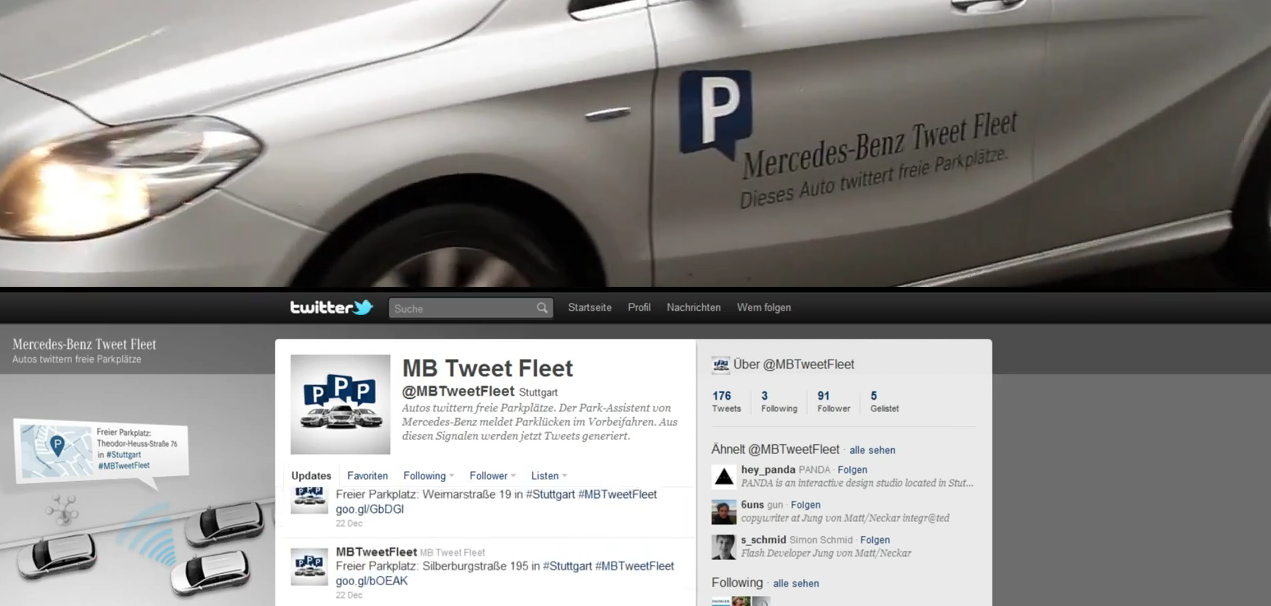Click the 6uns profile avatar
This screenshot has height=606, width=1271.
coord(724,512)
